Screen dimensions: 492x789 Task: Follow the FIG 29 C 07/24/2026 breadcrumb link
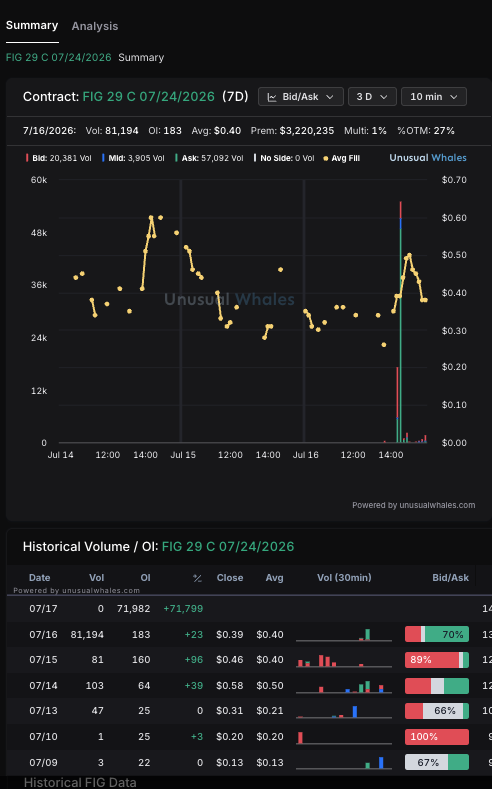(x=58, y=57)
